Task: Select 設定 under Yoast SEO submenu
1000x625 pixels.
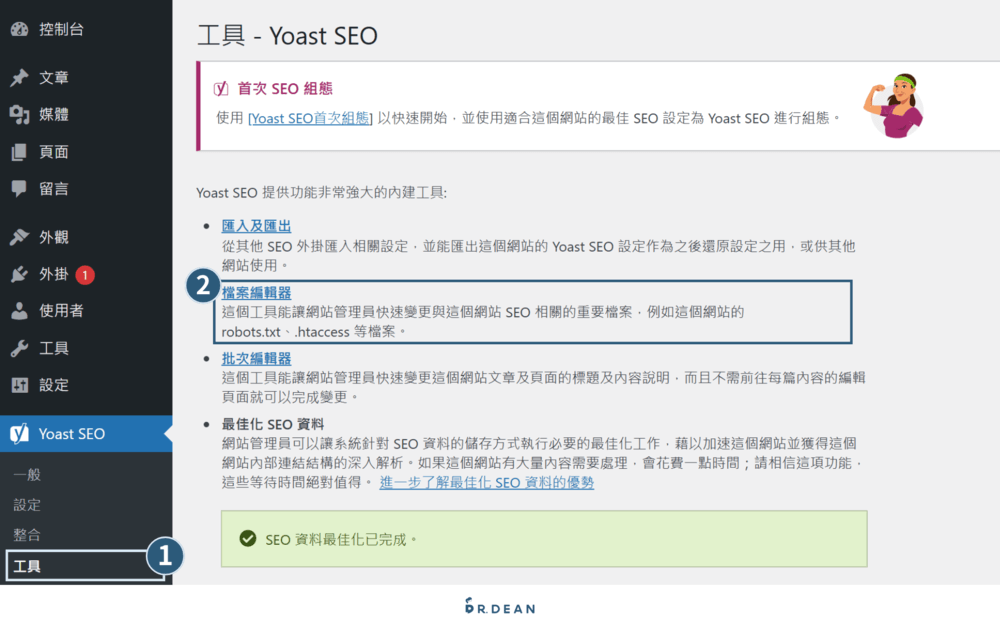Action: point(27,505)
